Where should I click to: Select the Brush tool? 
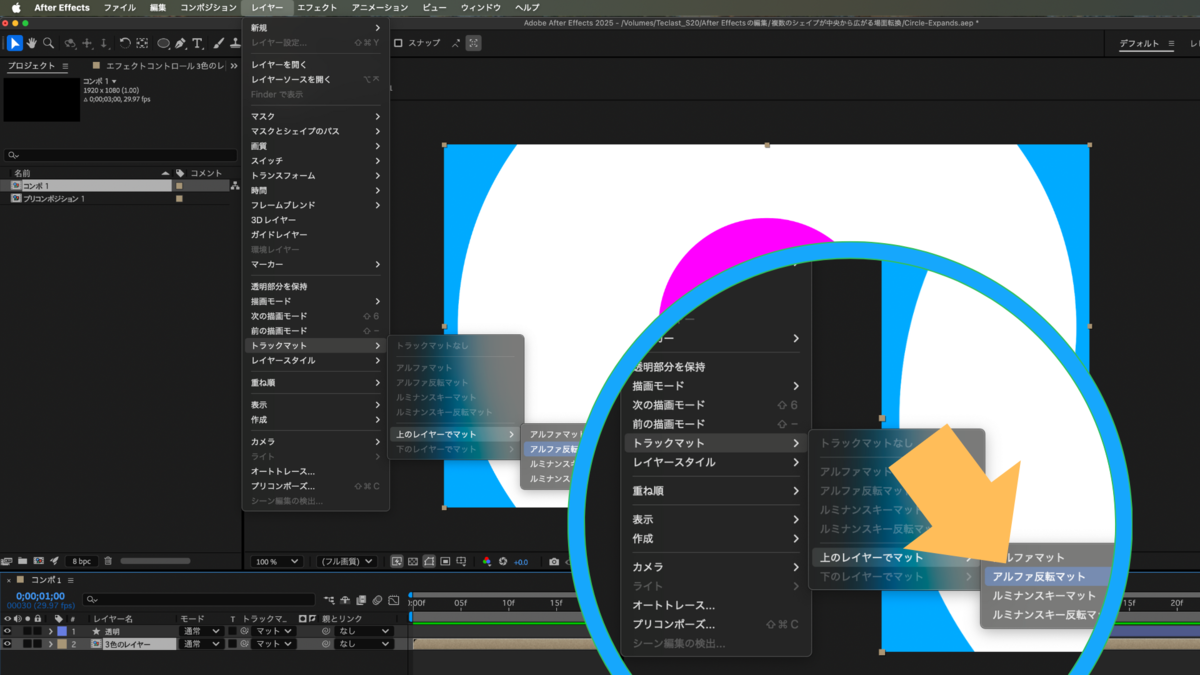(218, 43)
